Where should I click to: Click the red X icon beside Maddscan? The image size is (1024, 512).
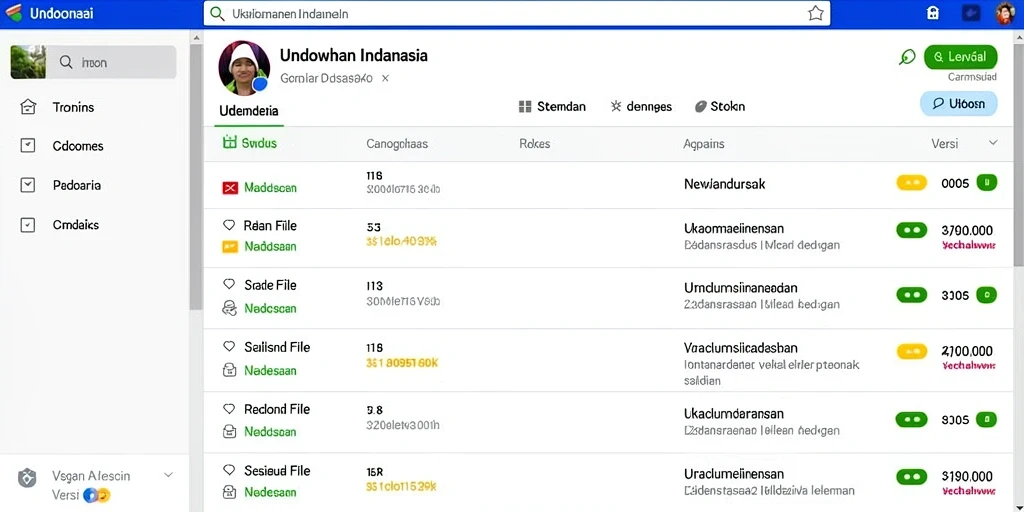point(230,188)
